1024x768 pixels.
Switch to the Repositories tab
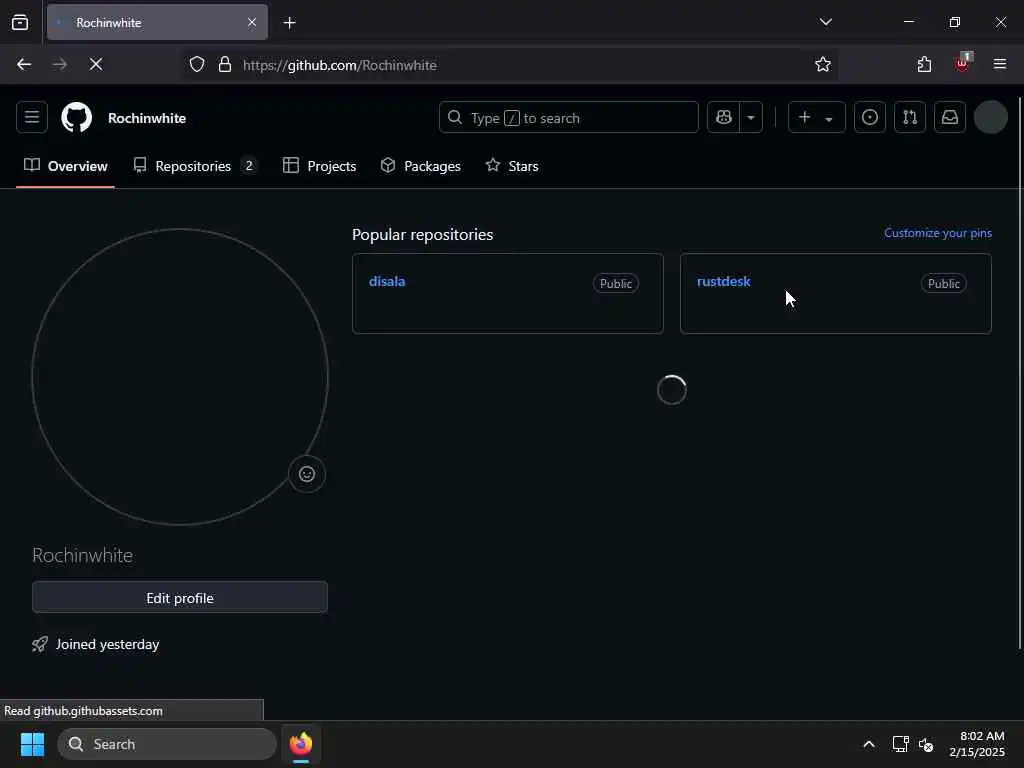[194, 166]
